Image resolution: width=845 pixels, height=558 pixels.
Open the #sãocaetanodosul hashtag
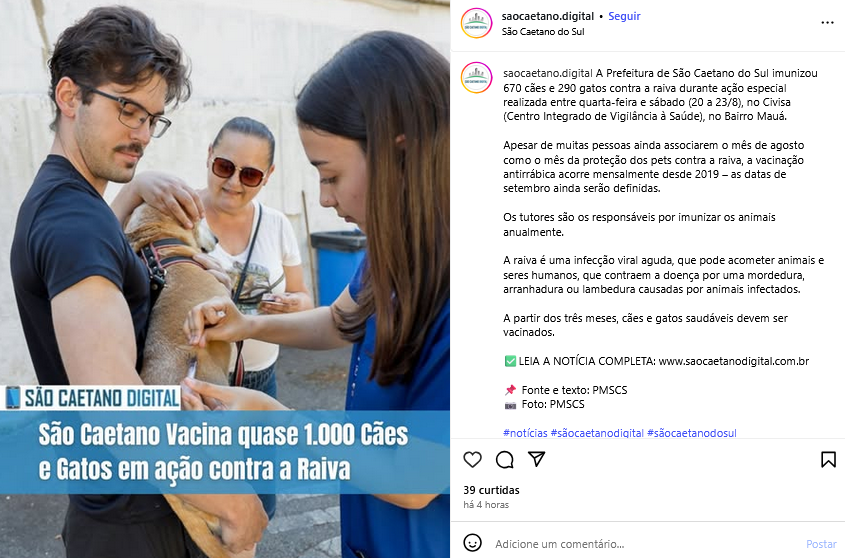tap(691, 432)
